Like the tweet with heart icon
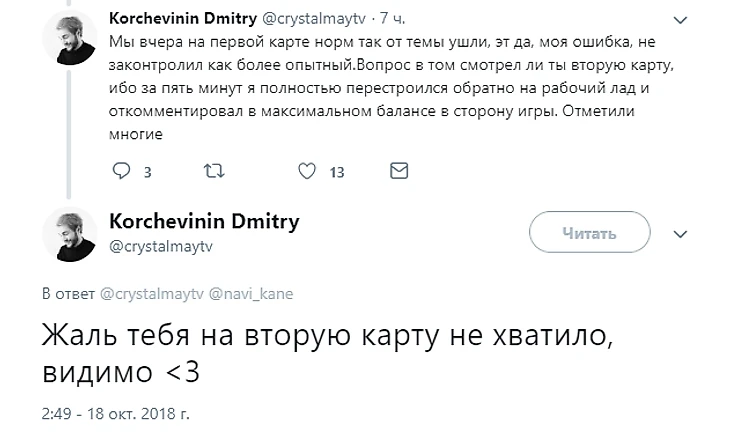 pyautogui.click(x=308, y=171)
